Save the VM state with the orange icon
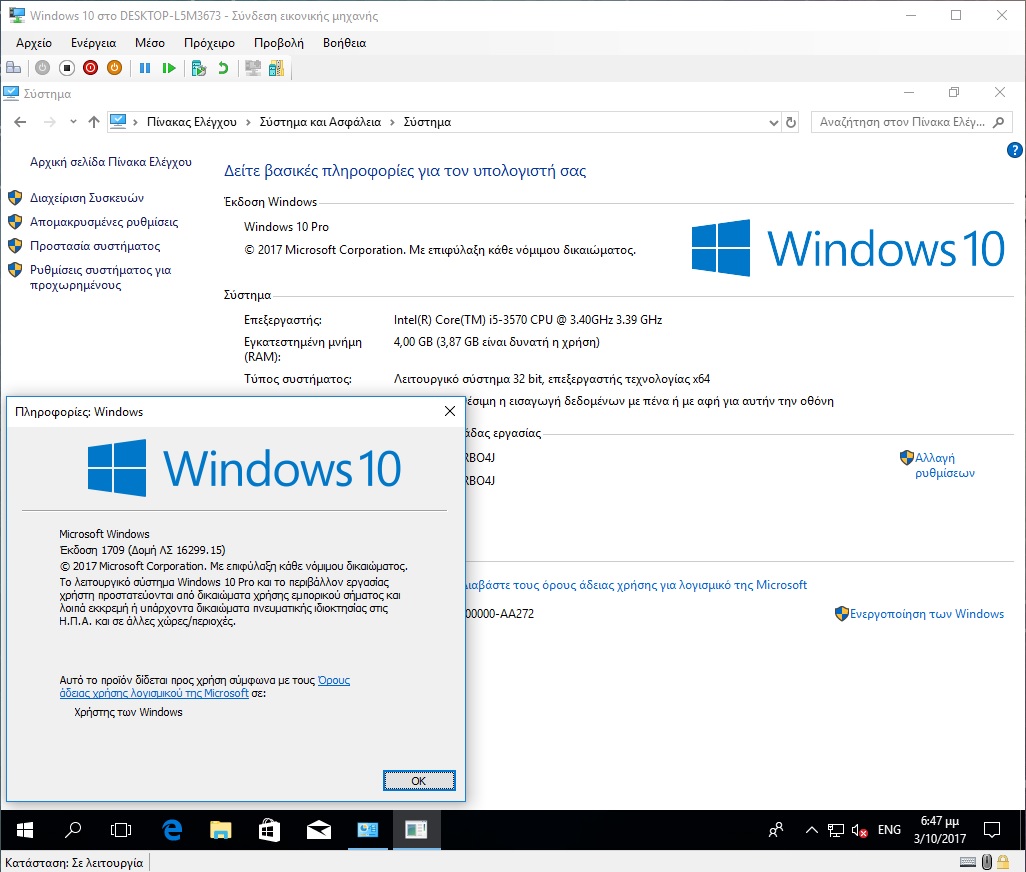Image resolution: width=1026 pixels, height=872 pixels. 115,67
